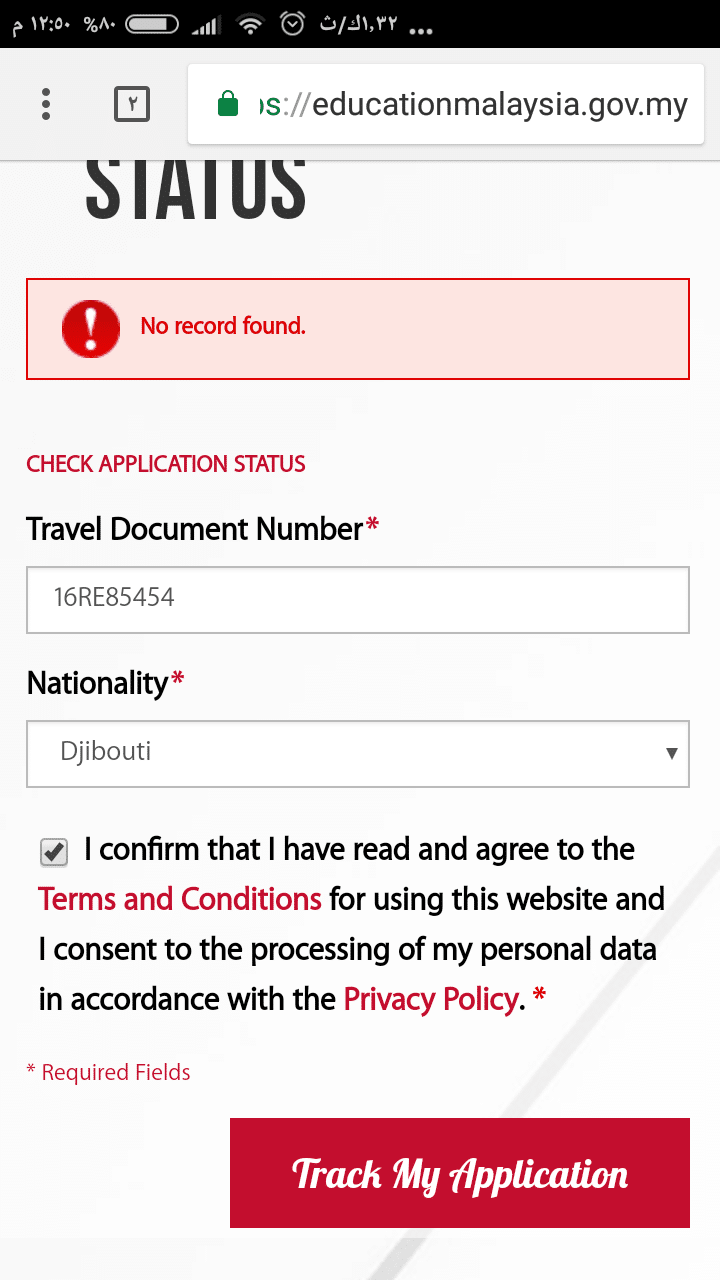Click the Nationality dropdown arrow
Viewport: 720px width, 1280px height.
672,753
